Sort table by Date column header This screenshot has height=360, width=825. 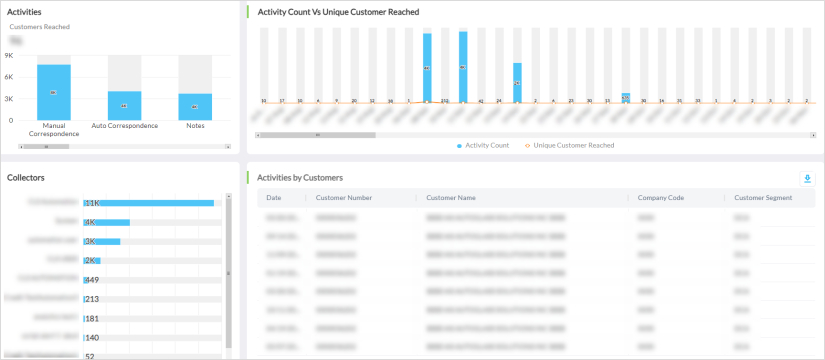274,198
